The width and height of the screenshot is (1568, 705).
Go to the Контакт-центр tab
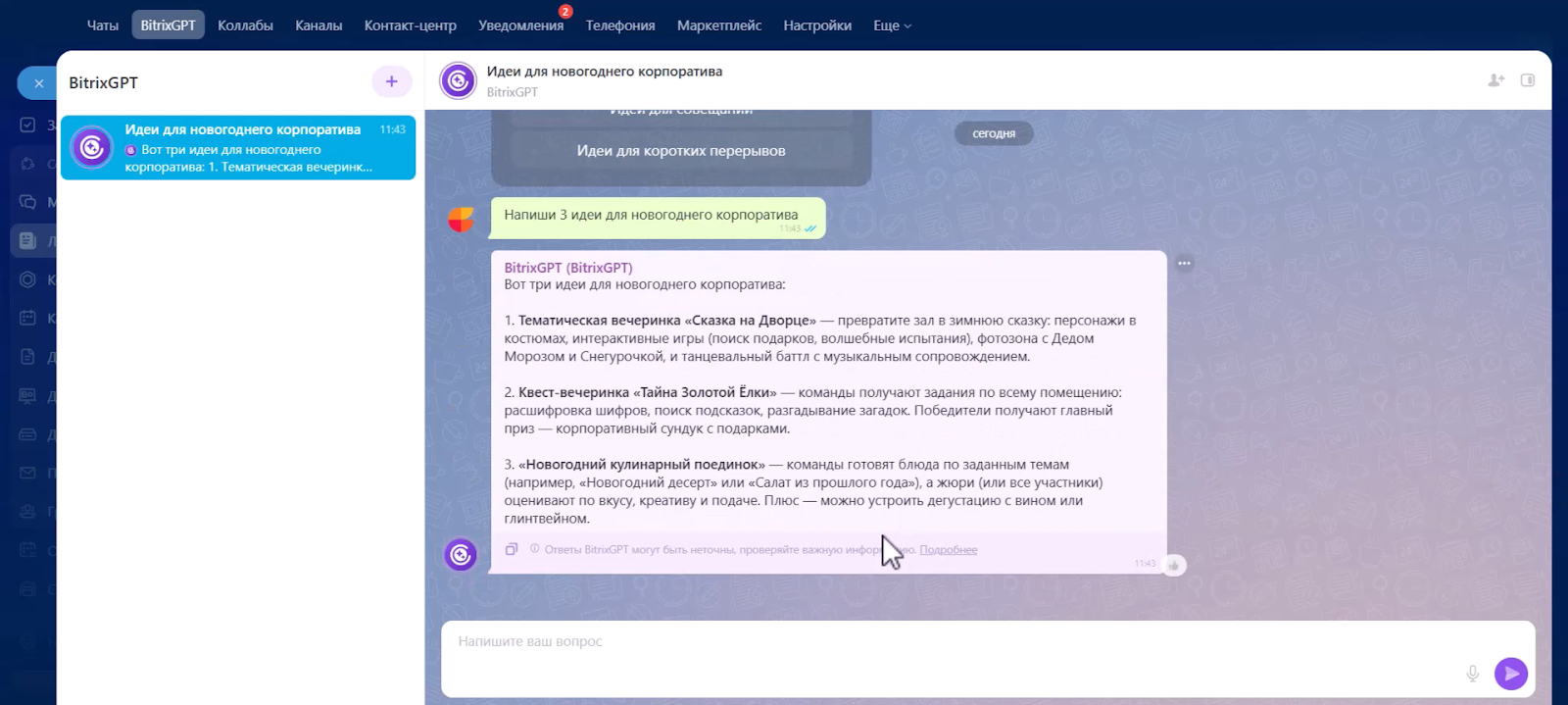pos(410,25)
